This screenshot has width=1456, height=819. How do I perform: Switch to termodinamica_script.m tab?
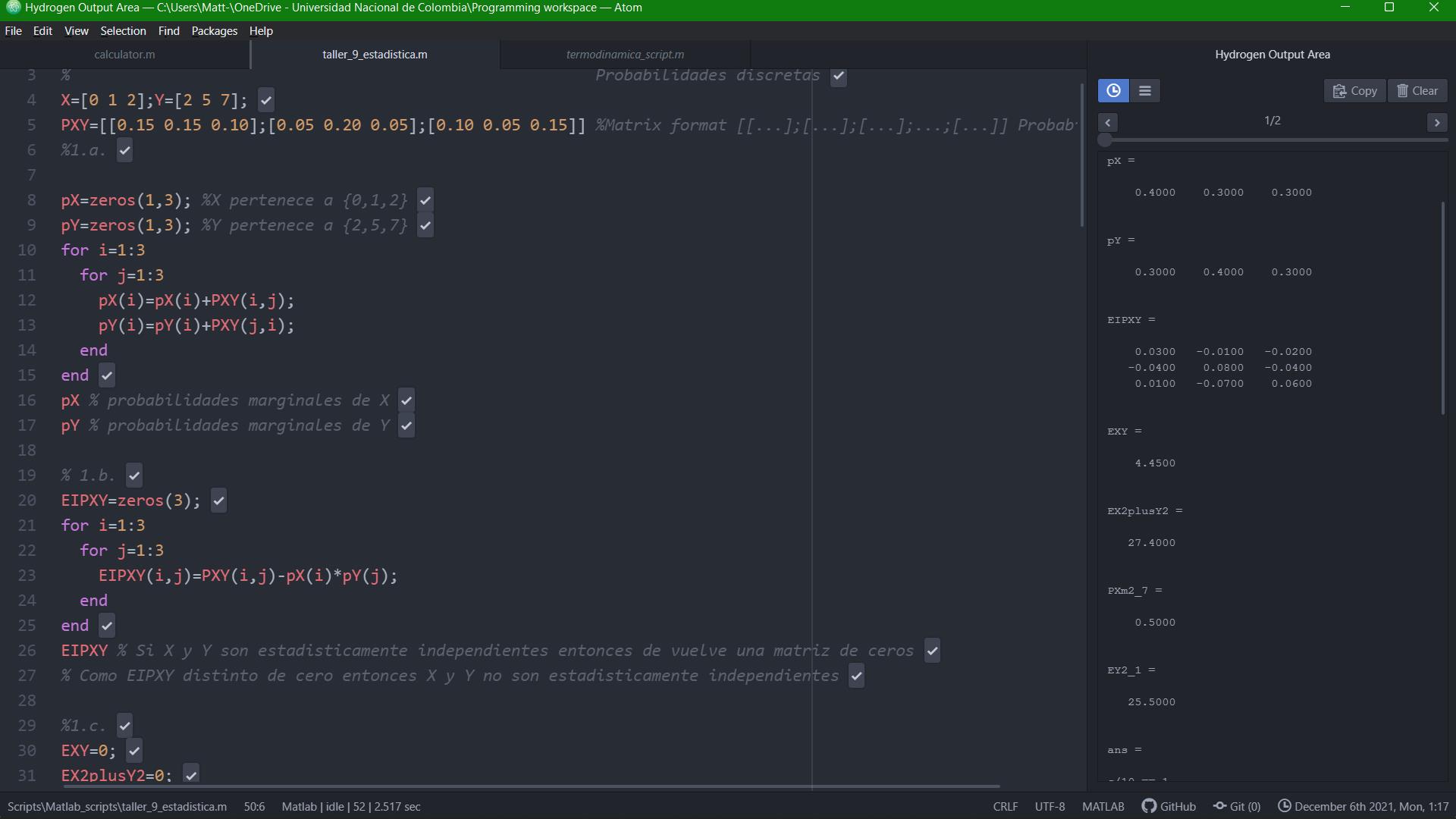coord(625,55)
